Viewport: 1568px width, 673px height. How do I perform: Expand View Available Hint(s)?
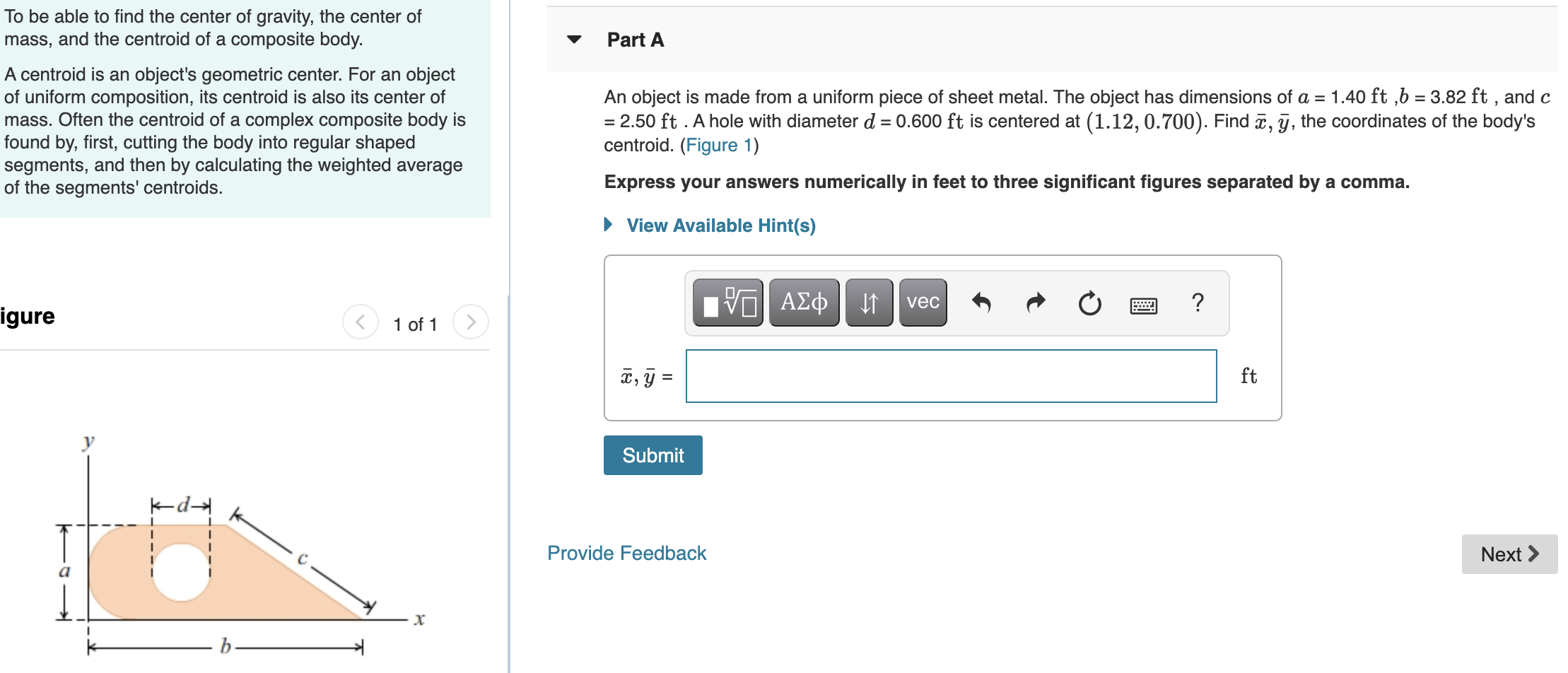click(x=720, y=225)
